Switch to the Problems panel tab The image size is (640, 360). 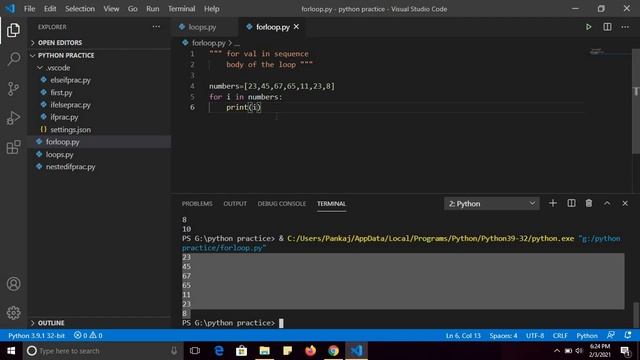[197, 203]
